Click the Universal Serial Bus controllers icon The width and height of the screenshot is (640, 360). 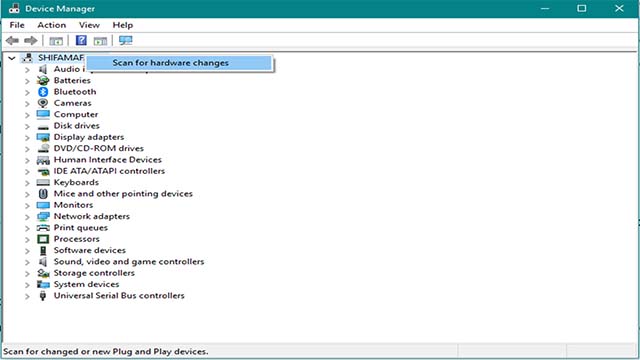pos(43,296)
